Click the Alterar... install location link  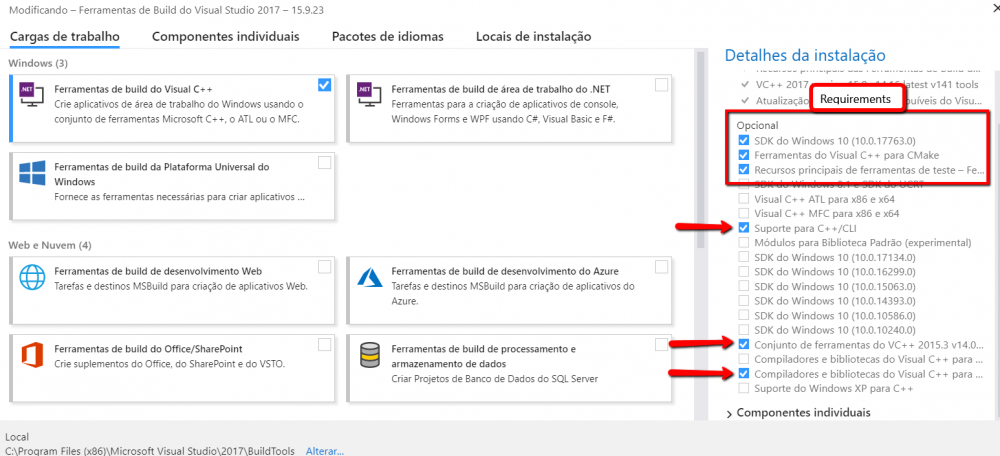pos(325,450)
